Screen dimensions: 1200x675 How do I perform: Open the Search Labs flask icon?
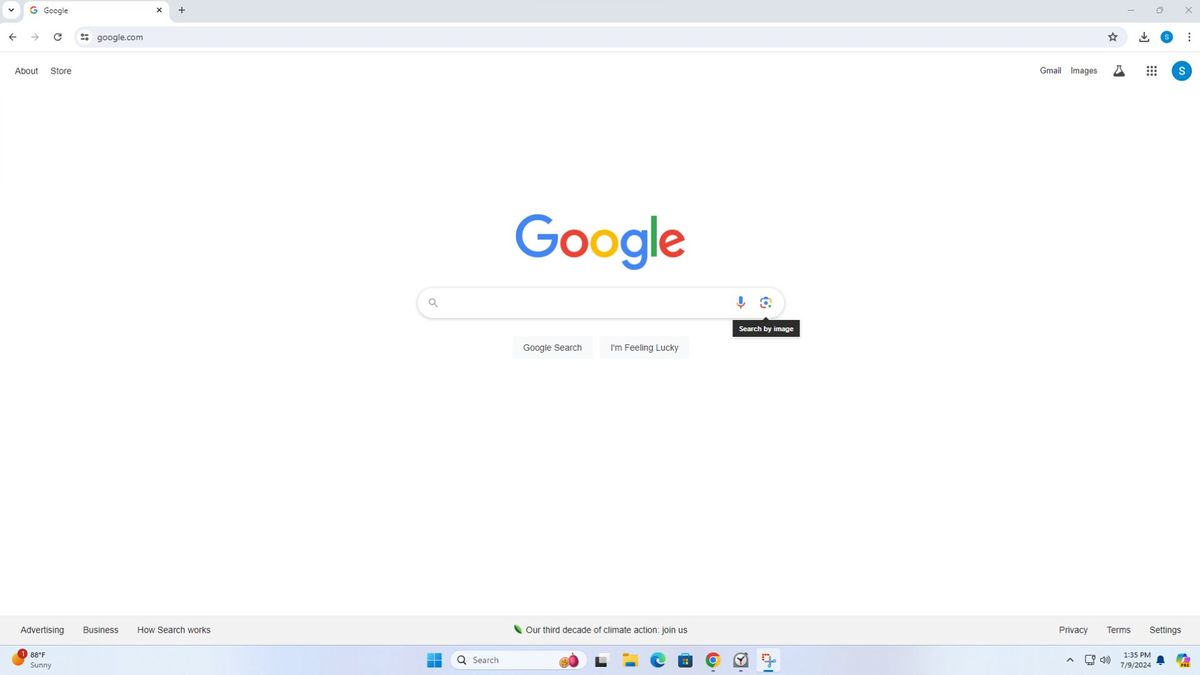pos(1119,70)
